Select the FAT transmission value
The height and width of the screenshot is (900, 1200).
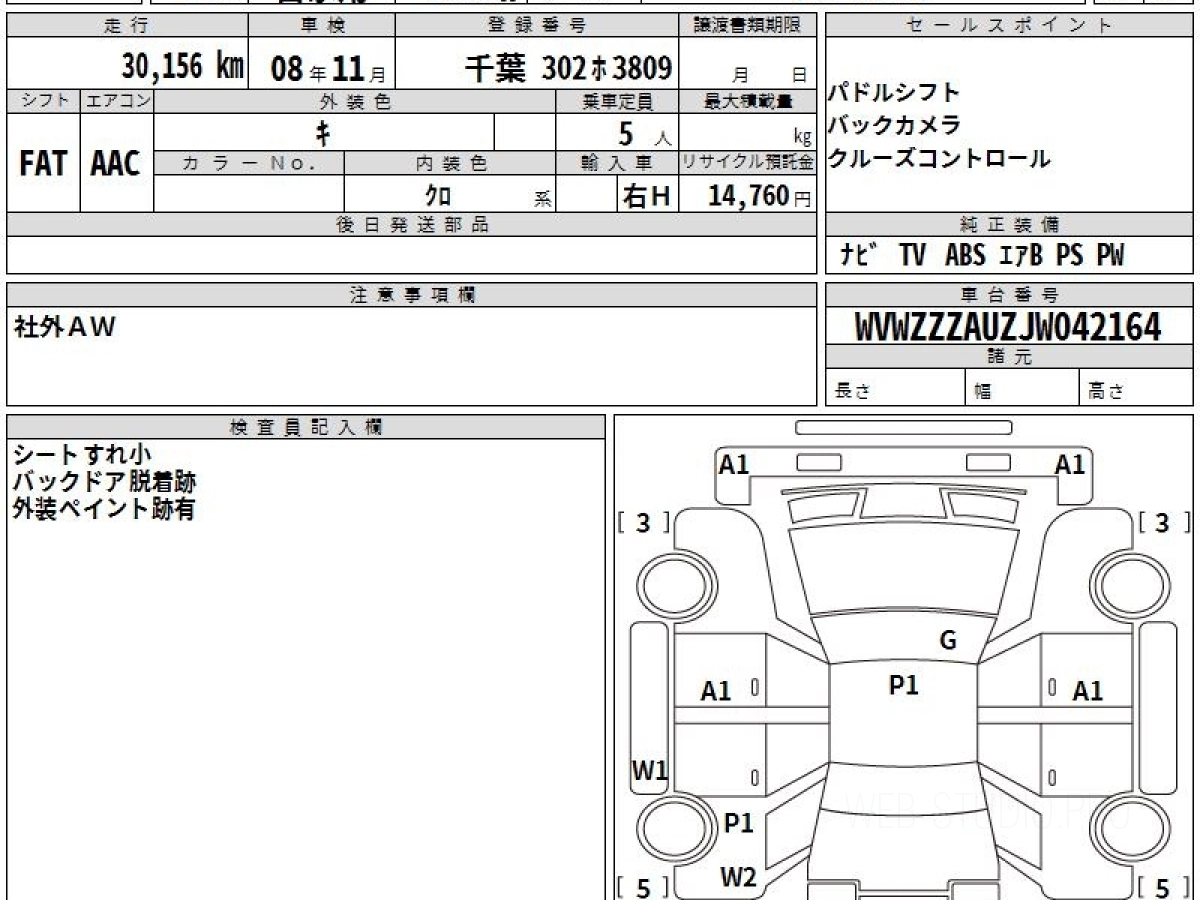(x=43, y=164)
